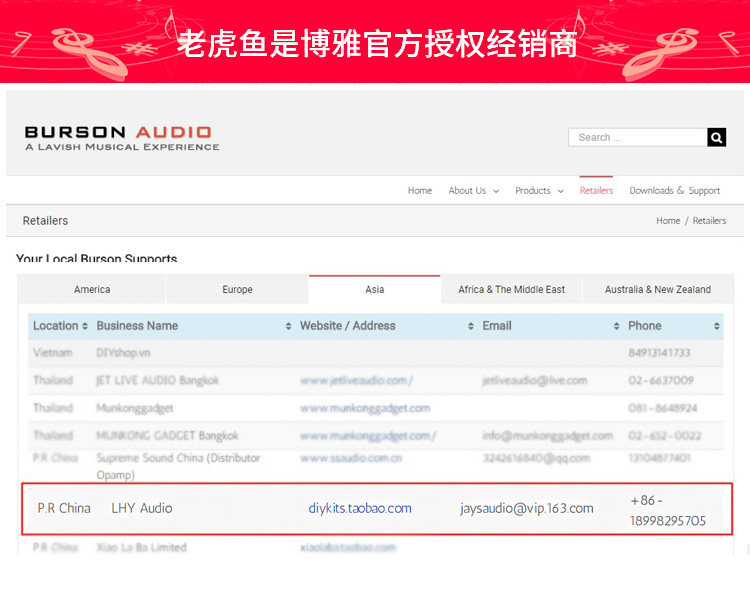Click the Website / Address header text
The image size is (750, 600).
tap(348, 326)
